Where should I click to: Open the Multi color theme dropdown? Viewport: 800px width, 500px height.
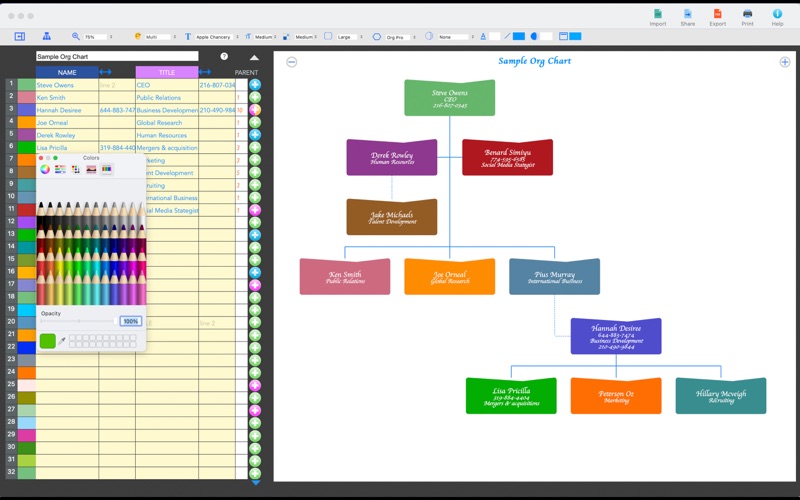(x=160, y=37)
